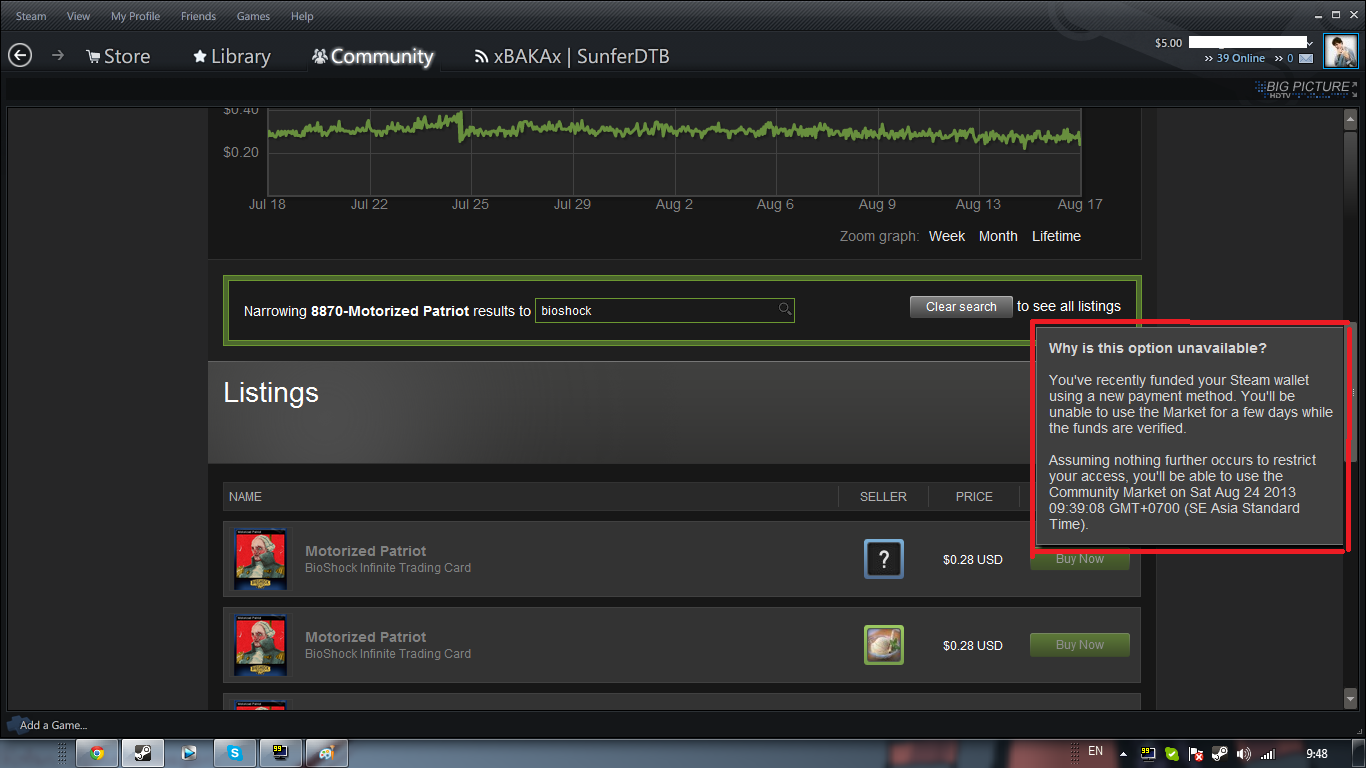The height and width of the screenshot is (768, 1366).
Task: Open Google Chrome from the taskbar
Action: [97, 753]
